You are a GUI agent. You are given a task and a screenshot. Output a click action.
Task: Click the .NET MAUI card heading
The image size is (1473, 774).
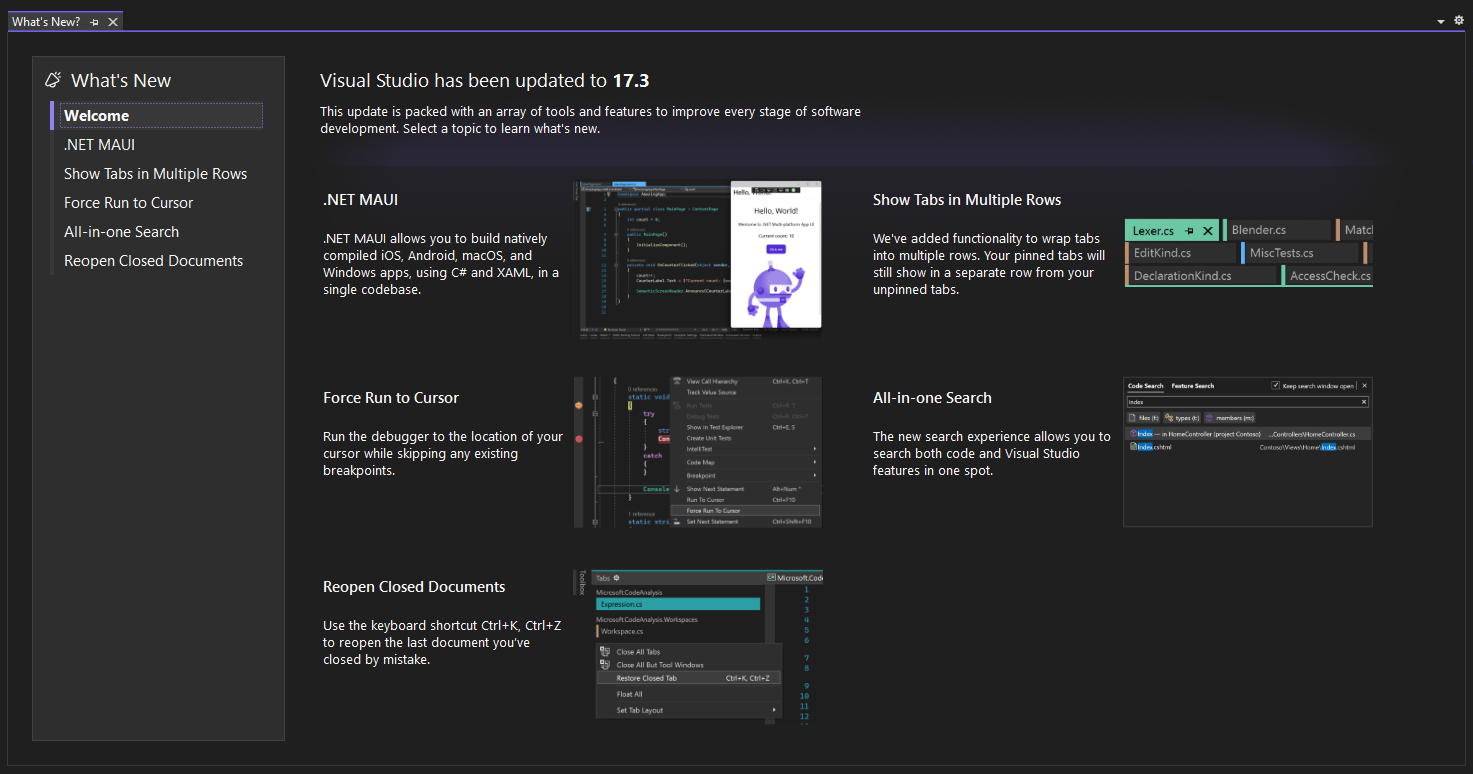[360, 200]
